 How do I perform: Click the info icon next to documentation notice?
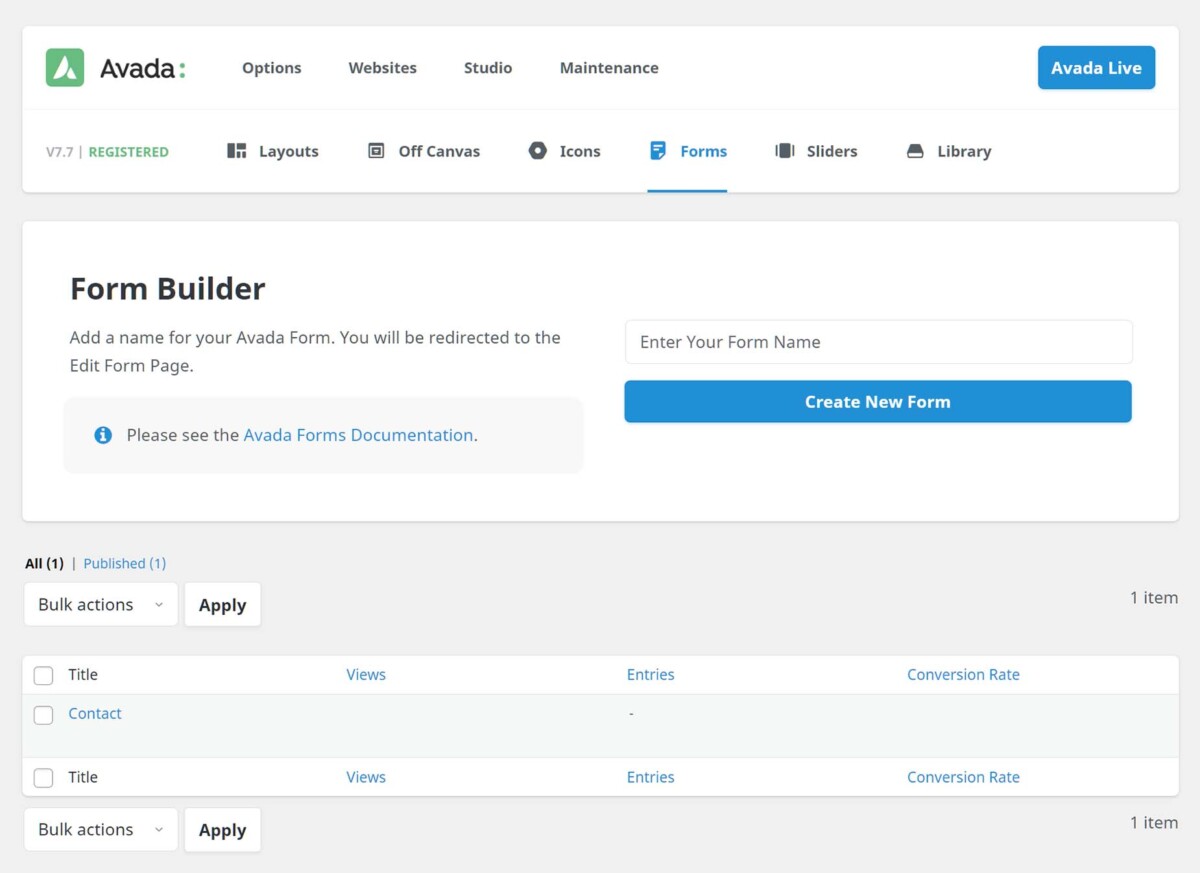click(x=103, y=435)
